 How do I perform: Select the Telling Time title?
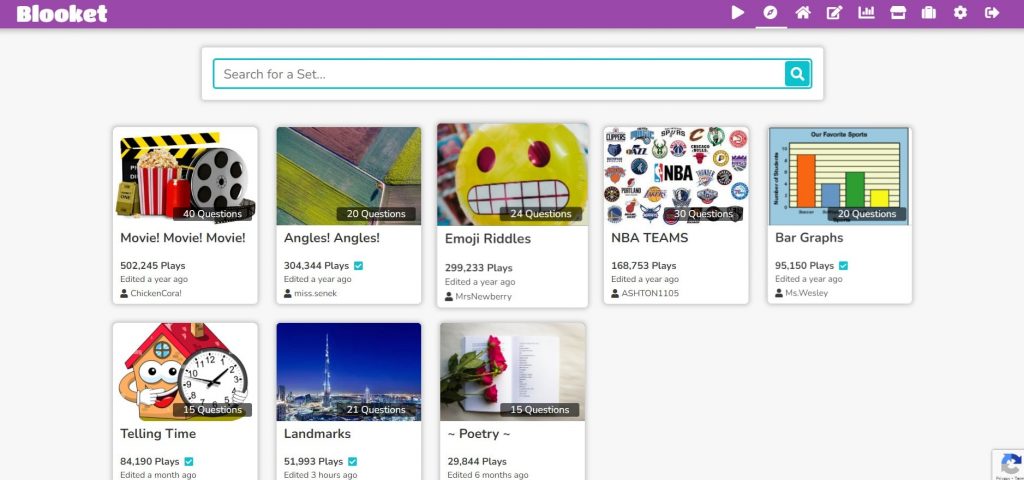point(158,434)
